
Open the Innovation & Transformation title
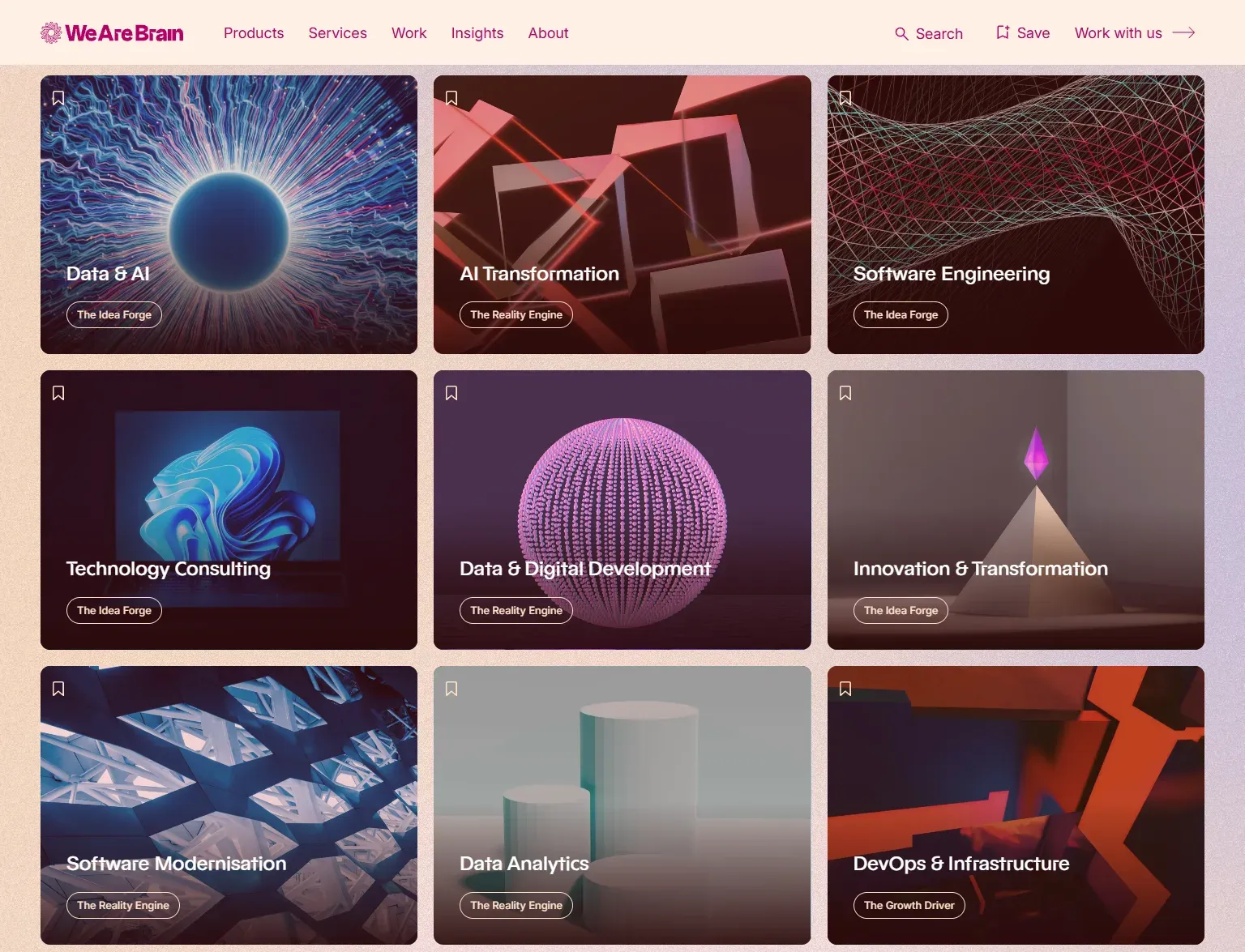point(981,569)
